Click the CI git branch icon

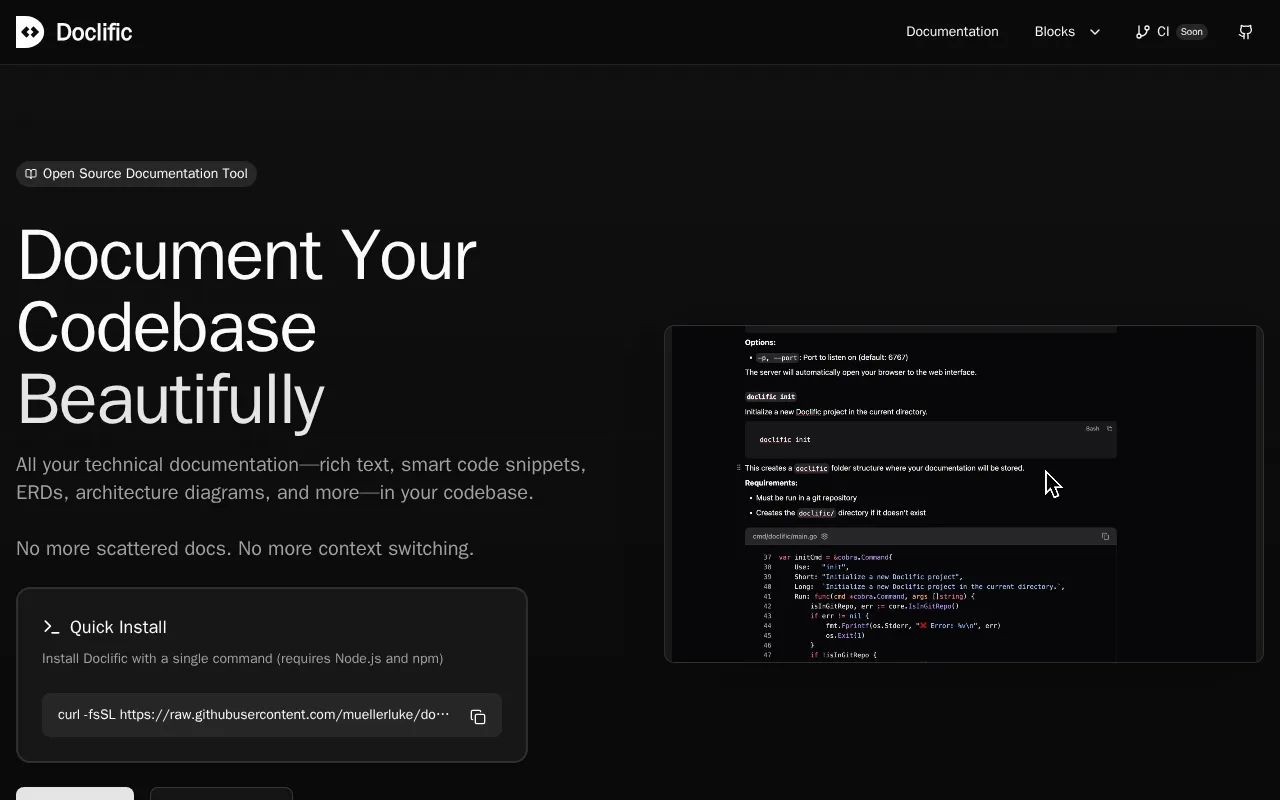point(1143,32)
